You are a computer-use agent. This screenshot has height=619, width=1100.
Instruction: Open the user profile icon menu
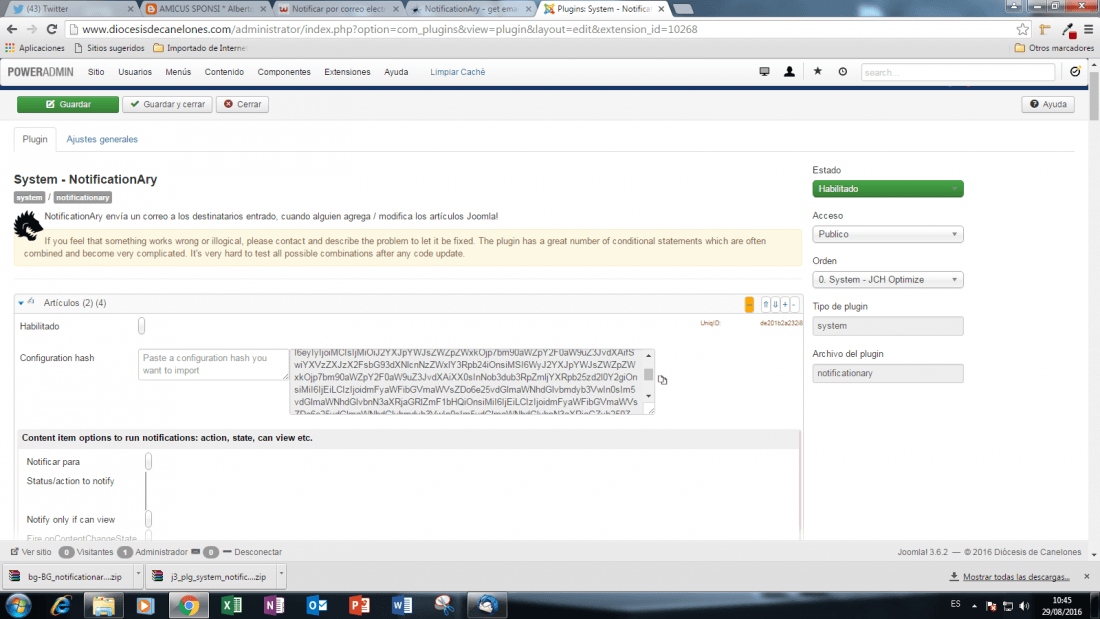point(789,72)
